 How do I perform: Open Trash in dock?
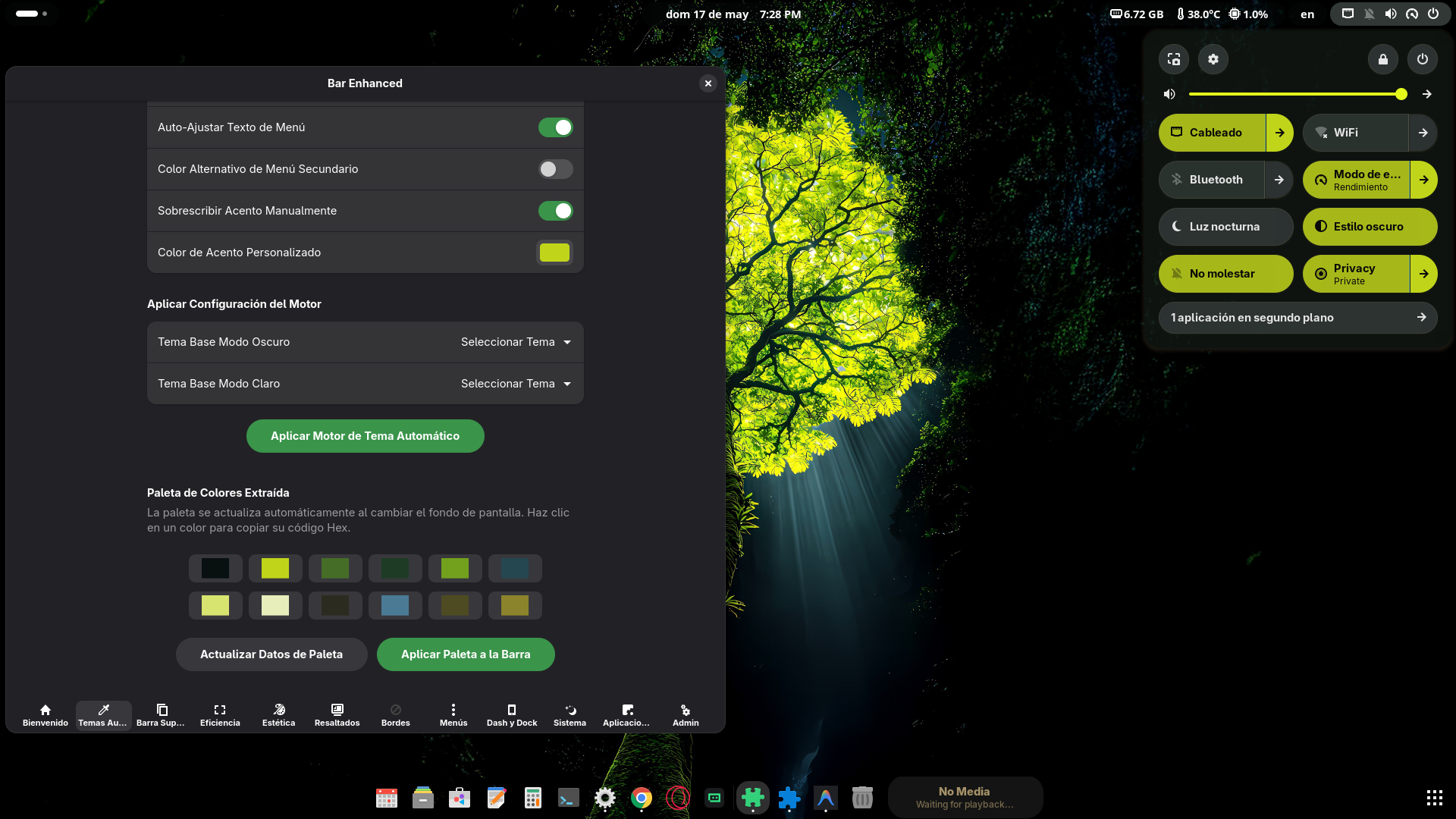coord(862,798)
